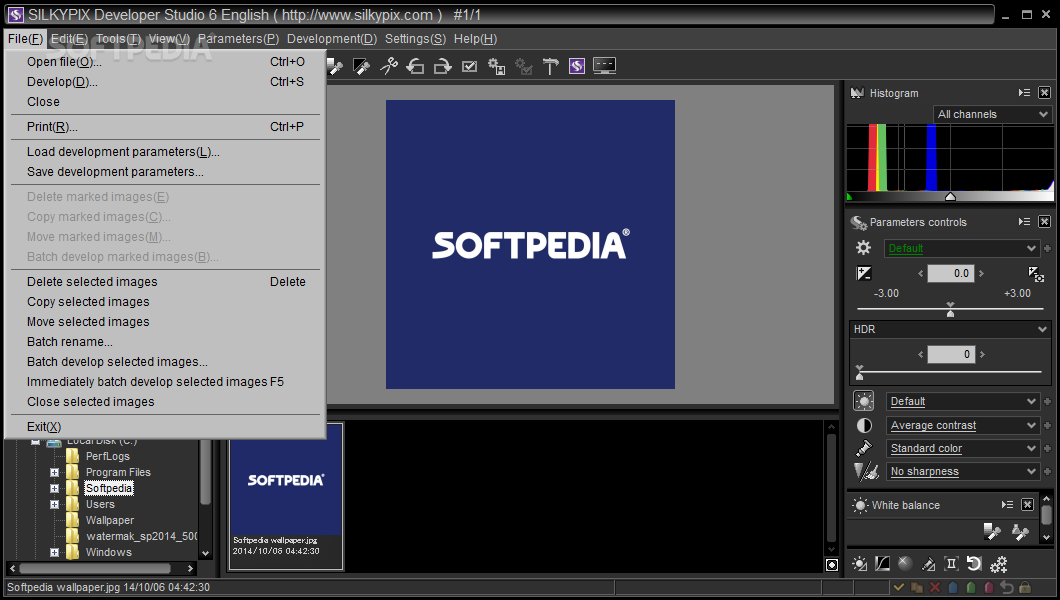Click the gear icon next to Default preset
Image resolution: width=1060 pixels, height=600 pixels.
click(863, 248)
